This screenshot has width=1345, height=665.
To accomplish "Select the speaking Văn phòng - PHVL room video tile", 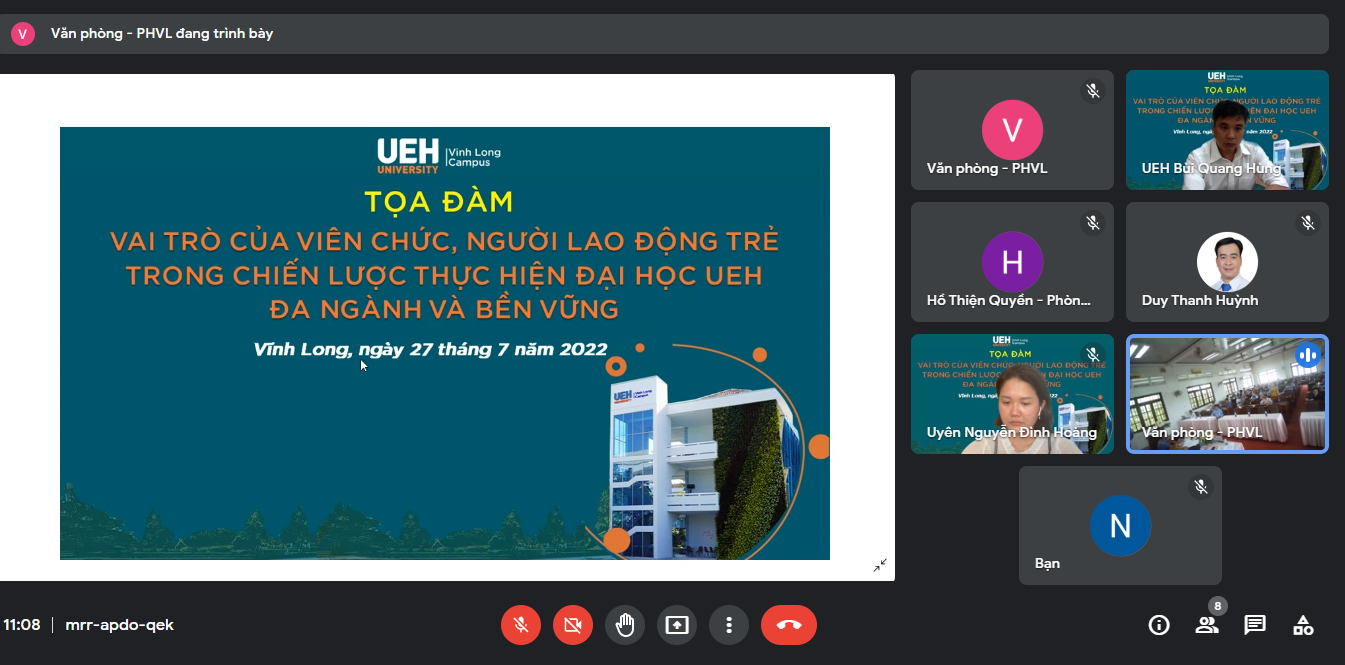I will pyautogui.click(x=1227, y=394).
